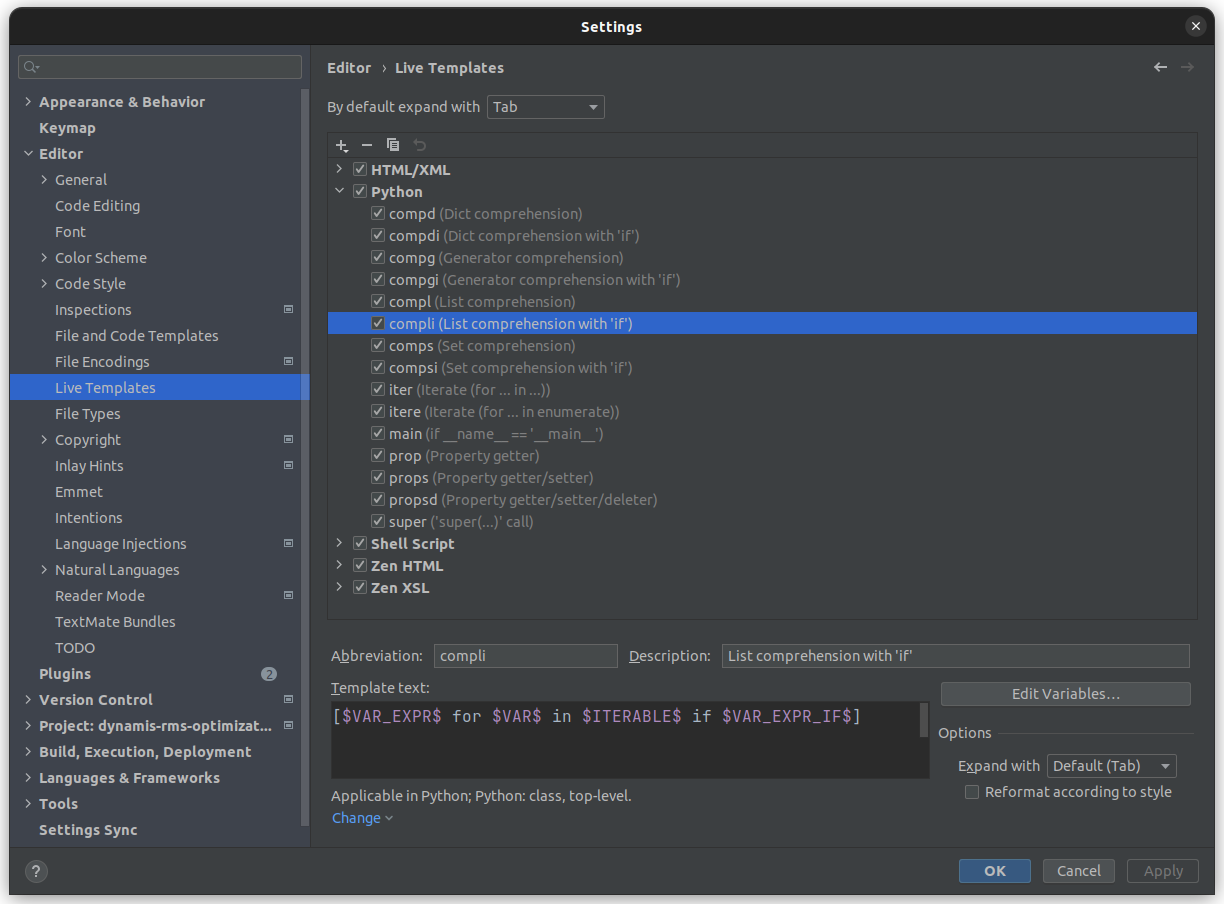Image resolution: width=1224 pixels, height=904 pixels.
Task: Restore deleted default templates with revert icon
Action: (x=419, y=145)
